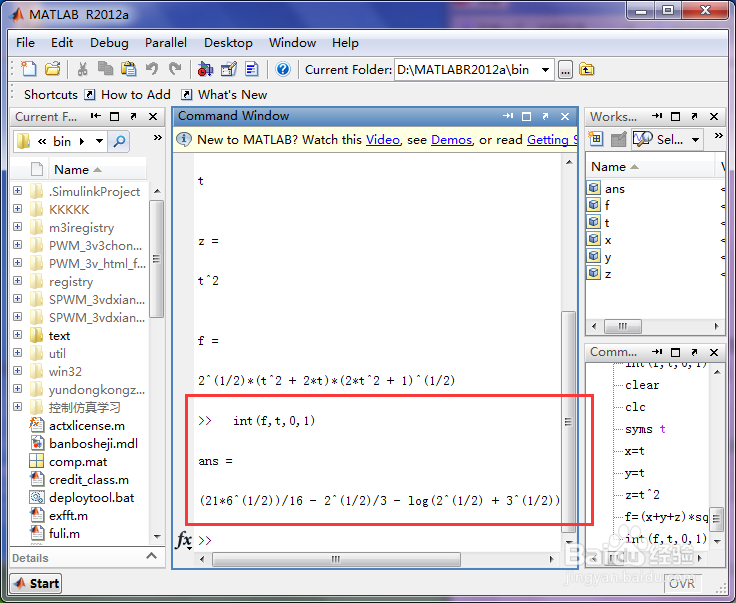Click the Undo arrow icon

(152, 69)
